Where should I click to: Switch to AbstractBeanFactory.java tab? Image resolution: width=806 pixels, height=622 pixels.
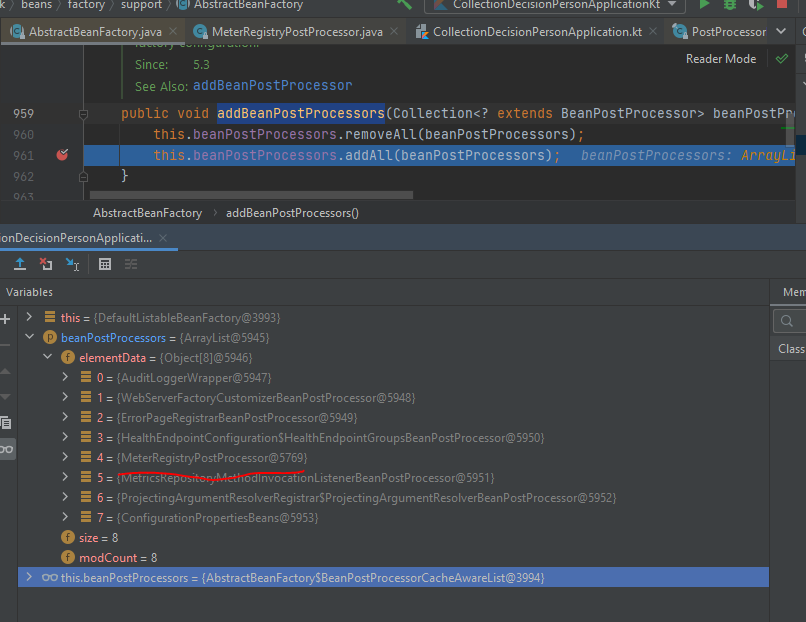[x=95, y=32]
